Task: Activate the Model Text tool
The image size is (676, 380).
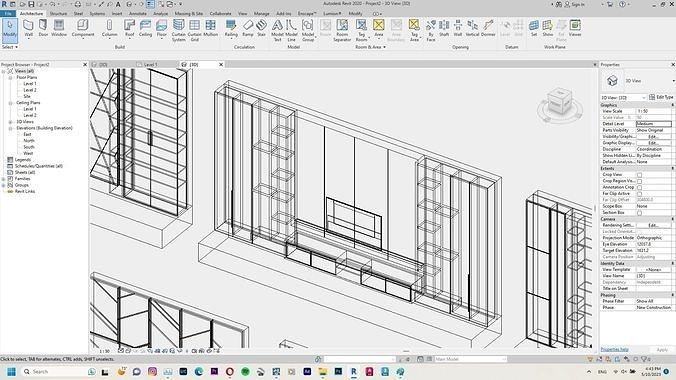Action: [x=277, y=30]
